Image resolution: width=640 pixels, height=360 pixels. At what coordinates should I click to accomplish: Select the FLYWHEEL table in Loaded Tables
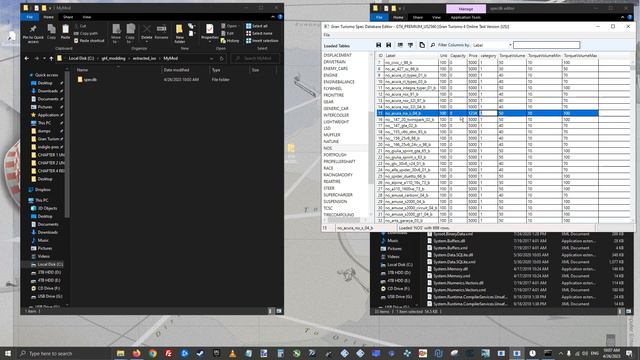[x=333, y=88]
